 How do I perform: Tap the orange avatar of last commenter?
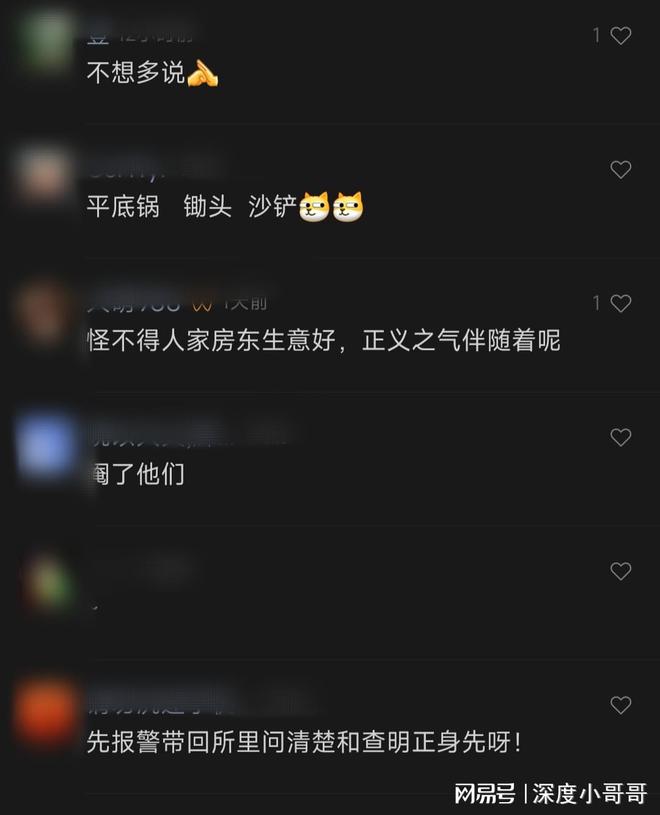click(46, 712)
